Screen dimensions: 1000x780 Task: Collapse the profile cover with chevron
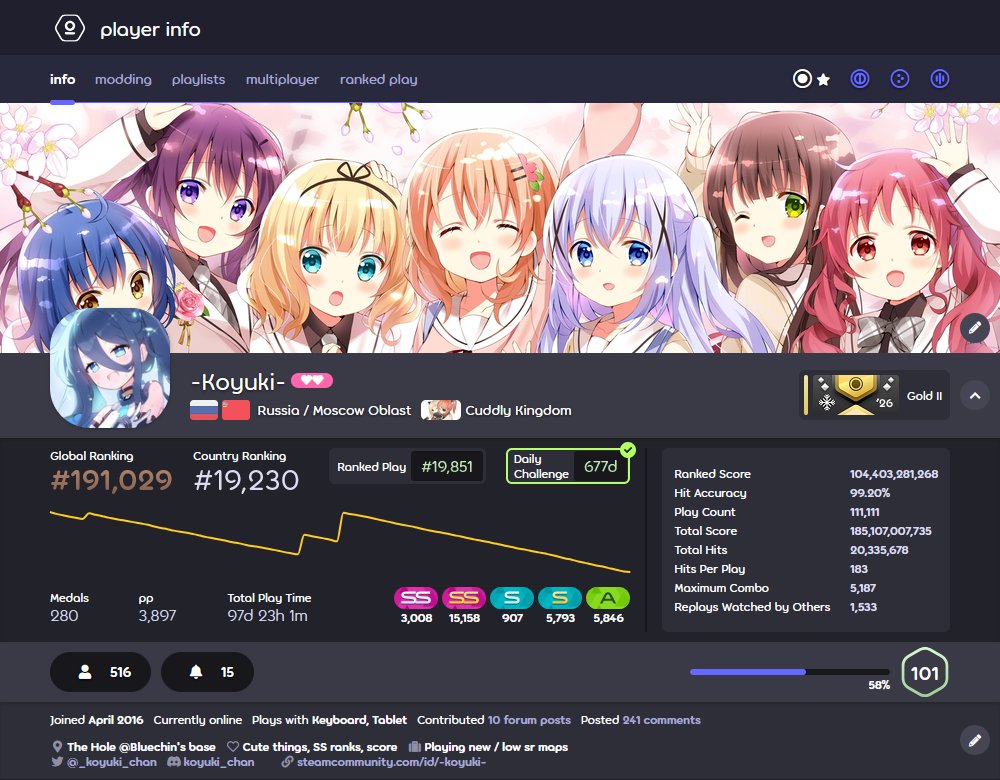pyautogui.click(x=974, y=395)
